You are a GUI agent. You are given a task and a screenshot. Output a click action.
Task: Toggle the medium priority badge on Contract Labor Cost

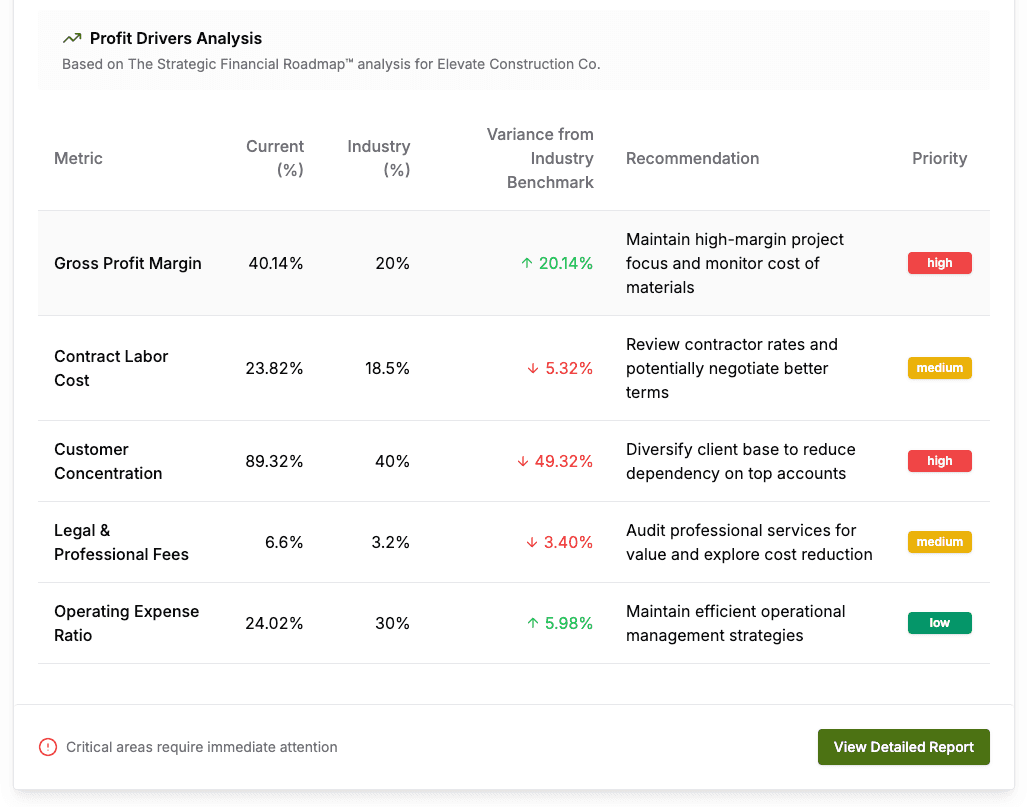click(939, 368)
